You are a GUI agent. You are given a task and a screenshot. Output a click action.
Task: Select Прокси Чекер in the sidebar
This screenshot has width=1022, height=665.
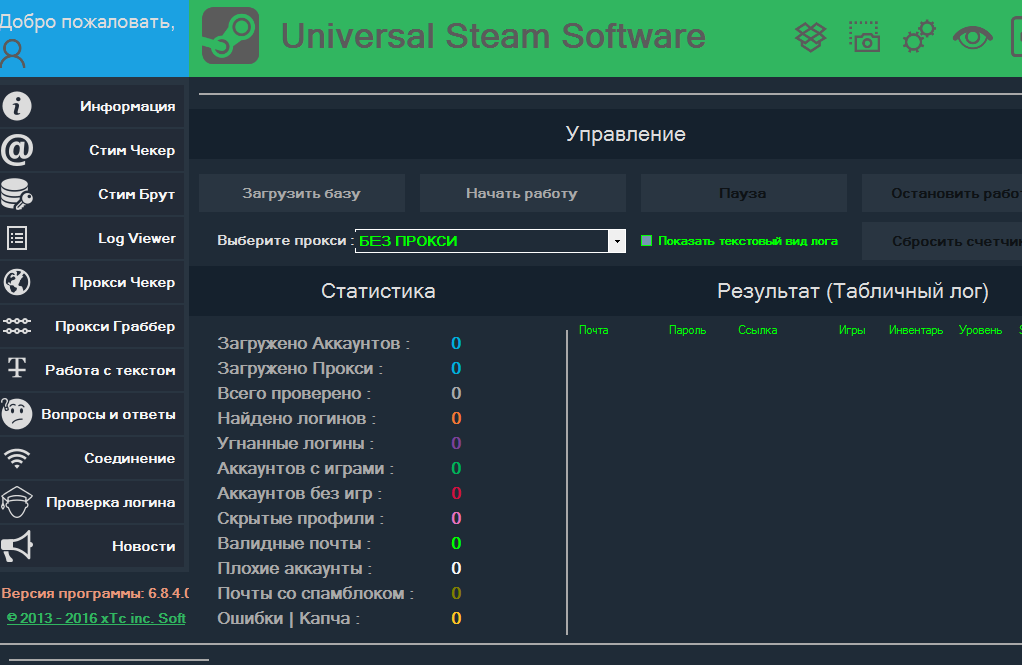click(92, 282)
